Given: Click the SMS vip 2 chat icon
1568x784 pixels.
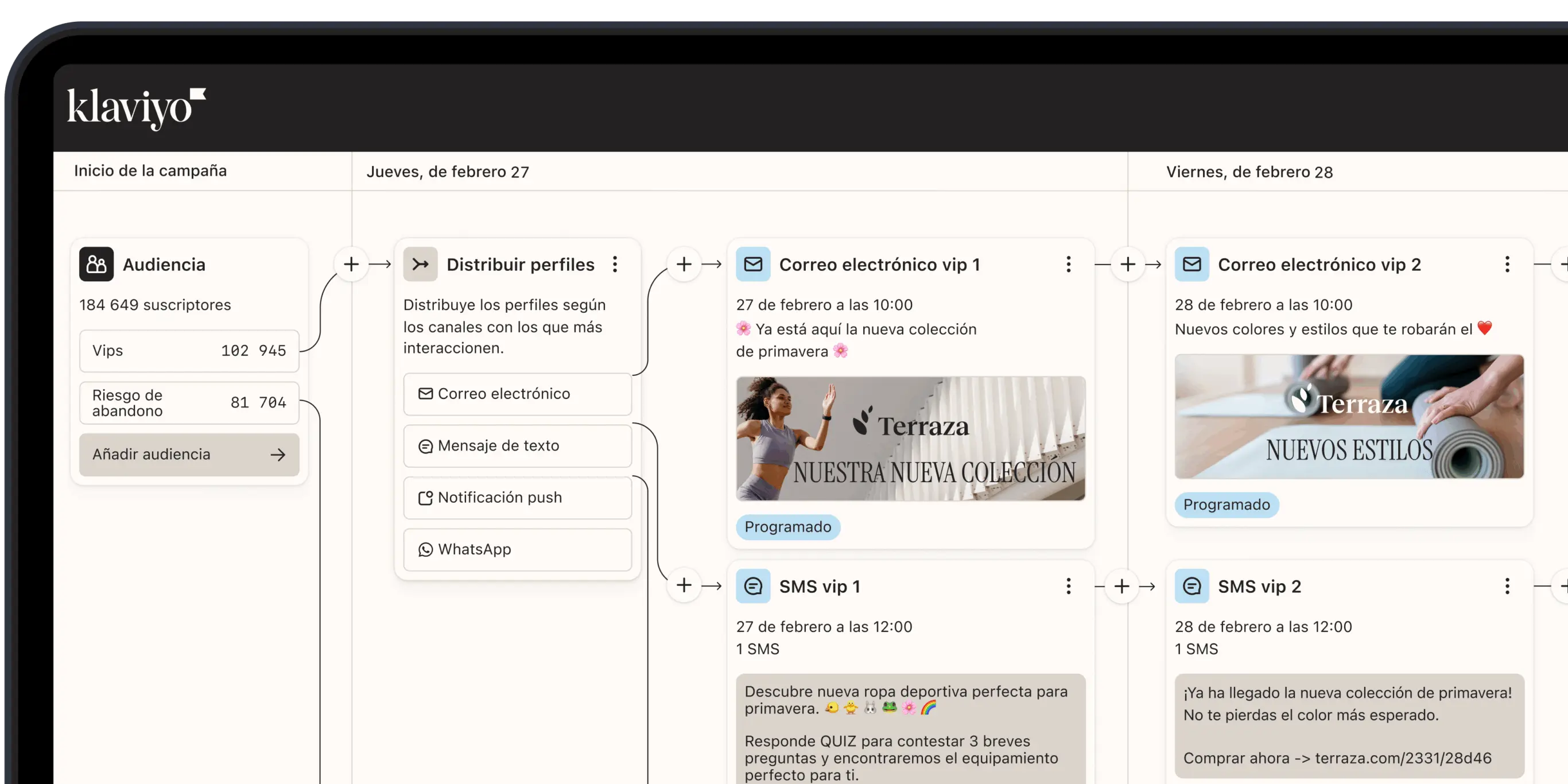Looking at the screenshot, I should coord(1191,586).
